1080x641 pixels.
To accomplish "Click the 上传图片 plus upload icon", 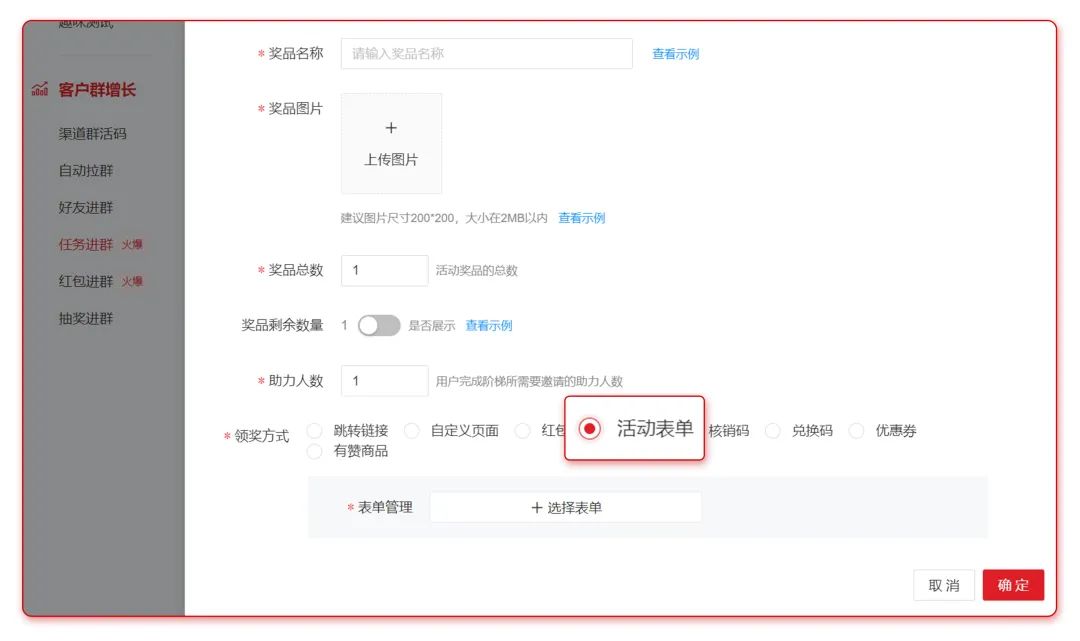I will [391, 128].
